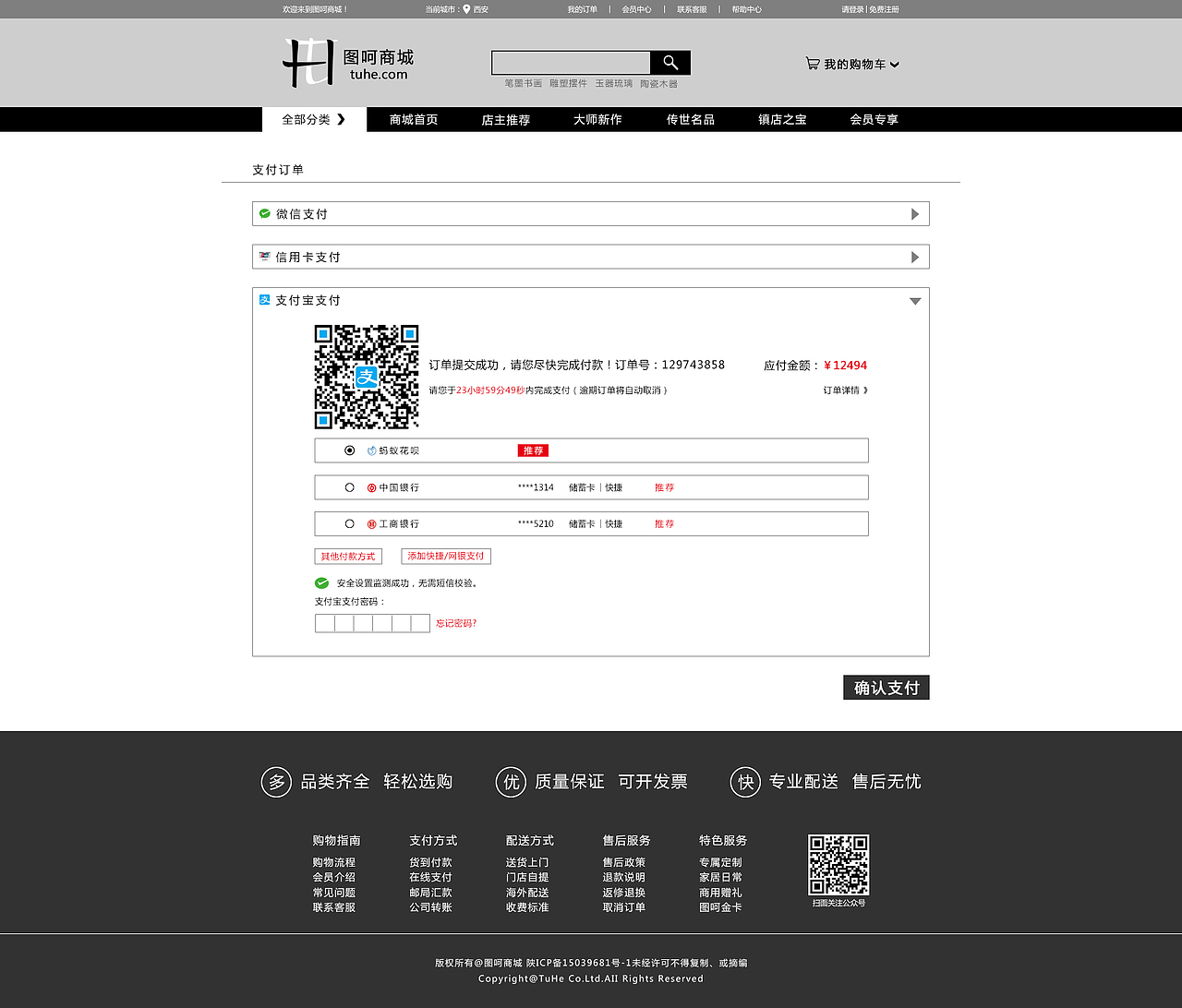Click the 确认支付 button

[886, 687]
